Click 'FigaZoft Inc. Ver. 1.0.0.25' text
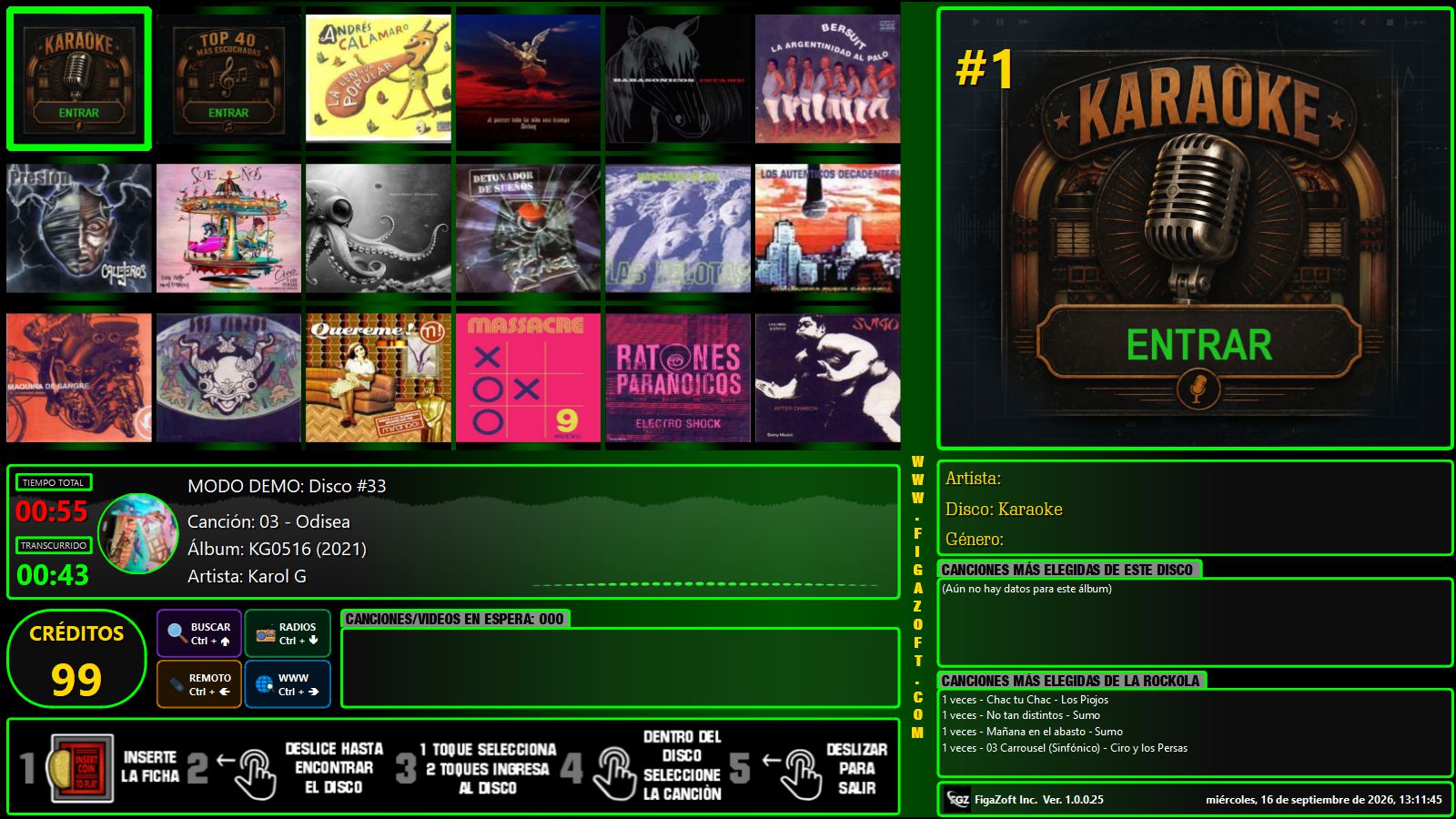 [x=1039, y=800]
